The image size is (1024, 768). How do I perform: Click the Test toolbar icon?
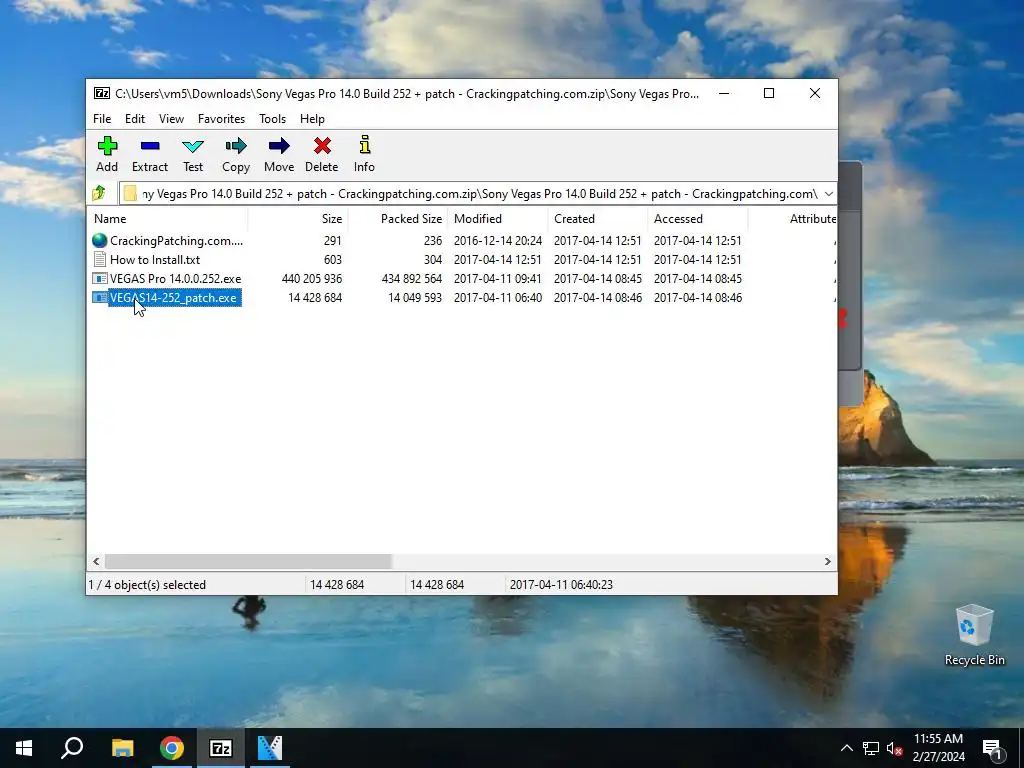193,146
